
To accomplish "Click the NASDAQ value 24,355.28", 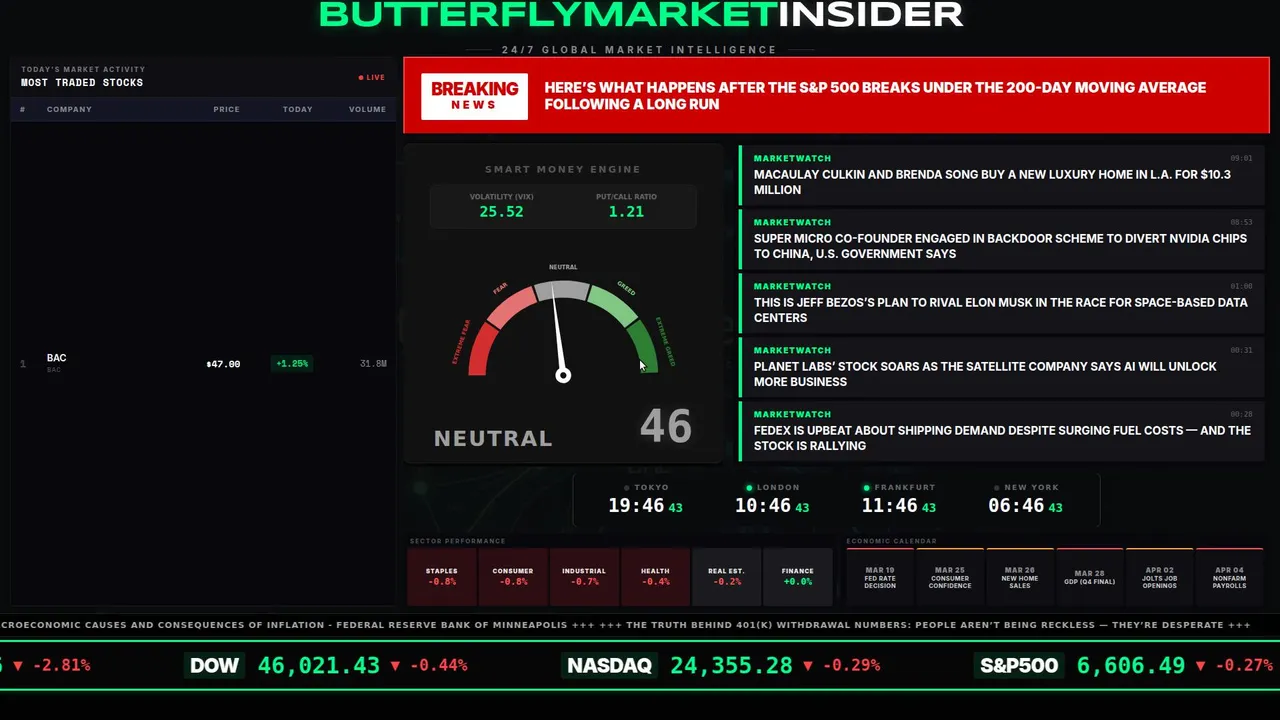I will [x=731, y=666].
